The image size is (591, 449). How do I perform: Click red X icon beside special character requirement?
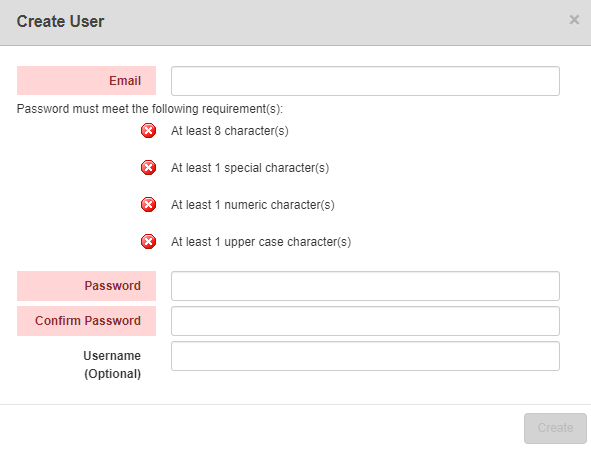[x=149, y=168]
